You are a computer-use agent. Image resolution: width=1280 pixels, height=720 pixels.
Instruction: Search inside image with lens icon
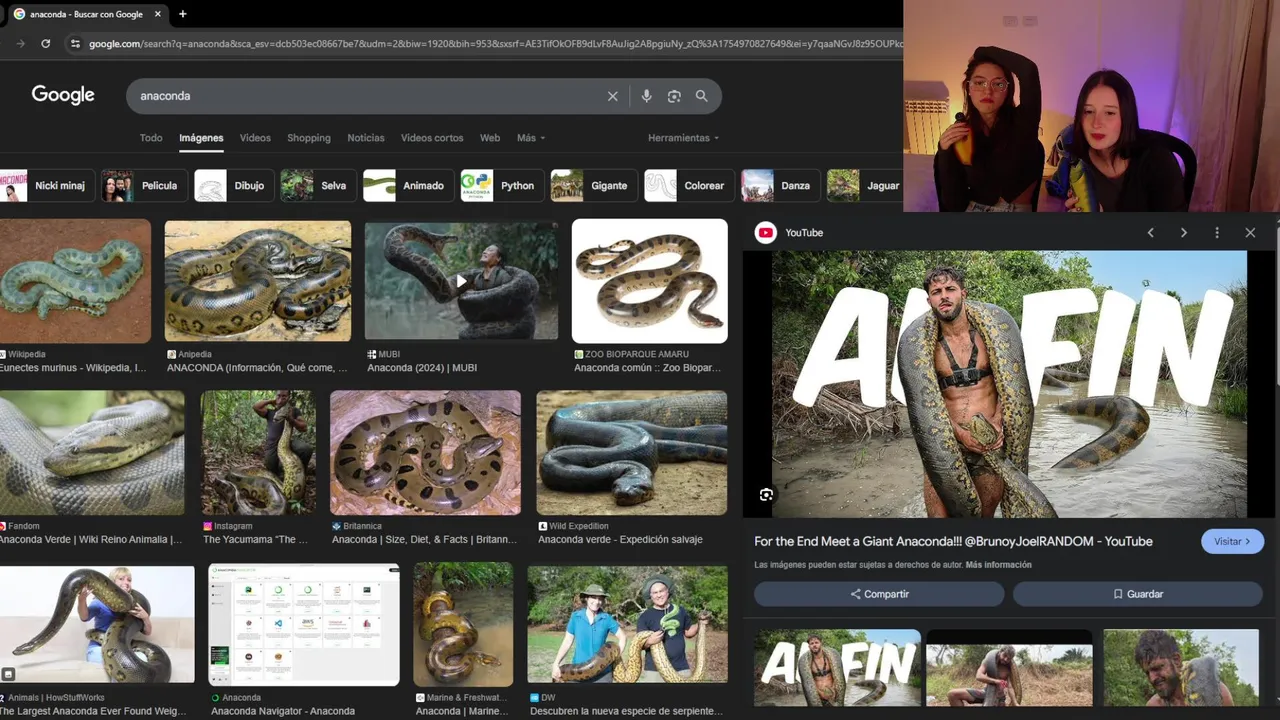tap(766, 495)
